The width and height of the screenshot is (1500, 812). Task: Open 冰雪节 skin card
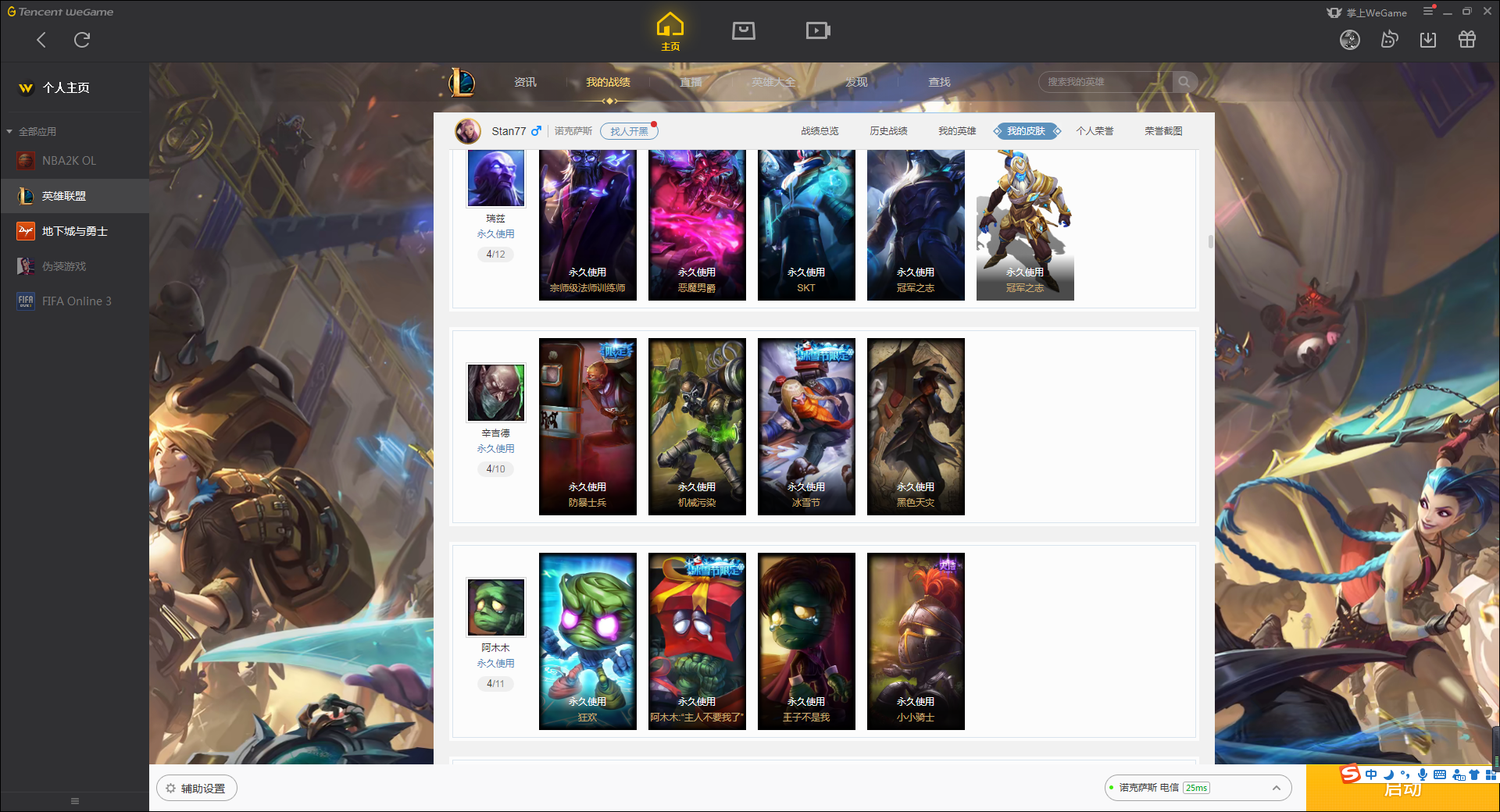pyautogui.click(x=806, y=426)
